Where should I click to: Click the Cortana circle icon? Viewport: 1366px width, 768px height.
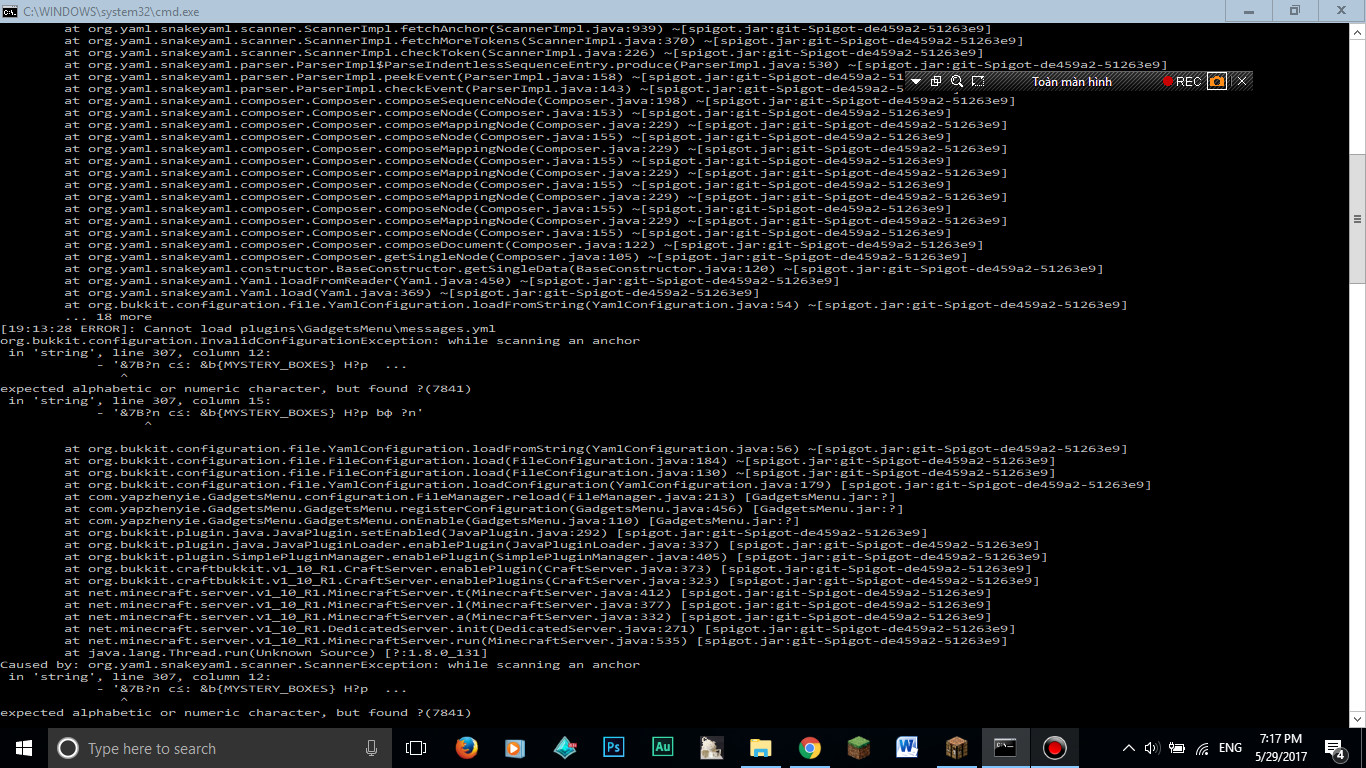(68, 748)
